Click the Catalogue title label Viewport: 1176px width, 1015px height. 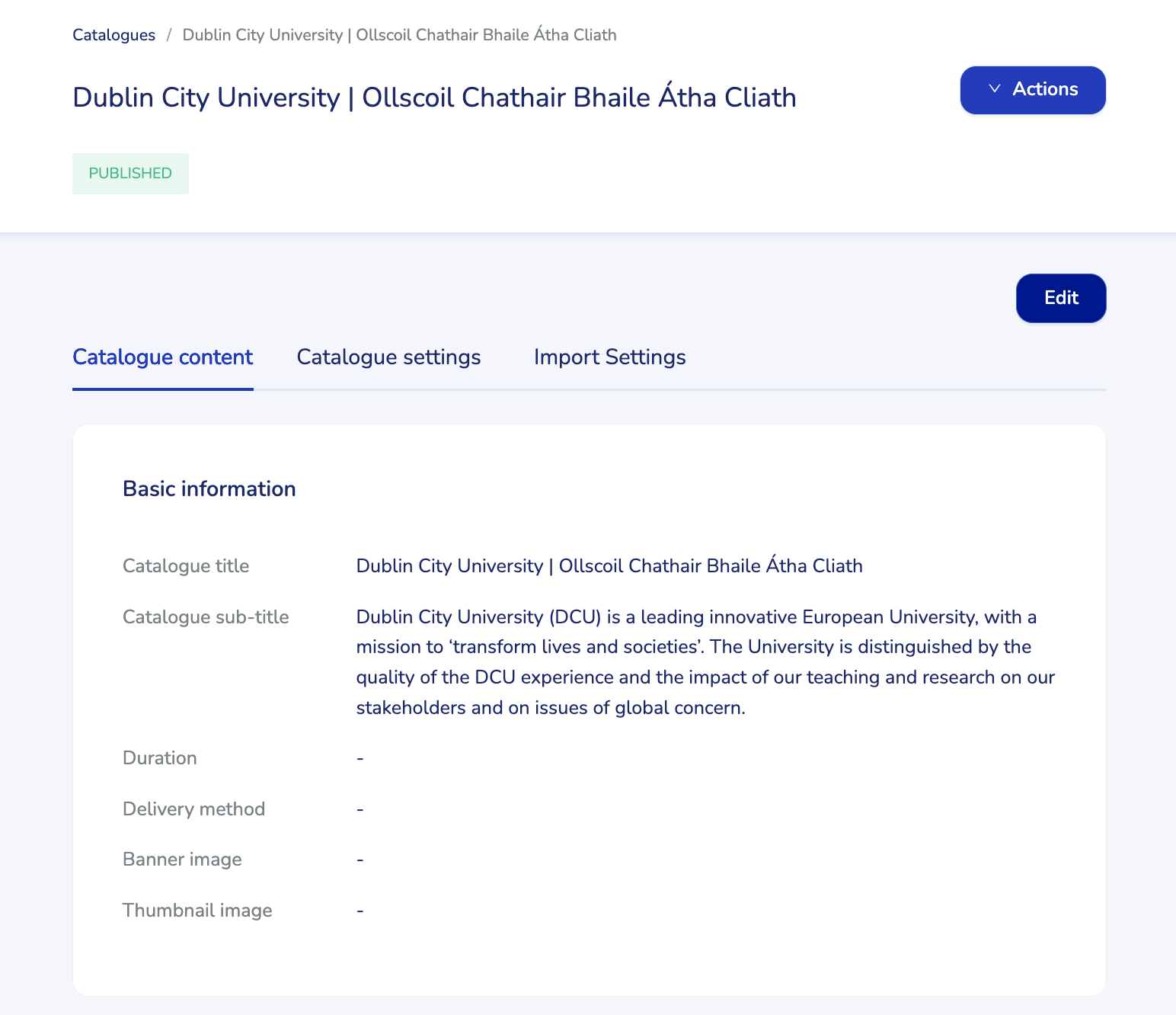186,566
